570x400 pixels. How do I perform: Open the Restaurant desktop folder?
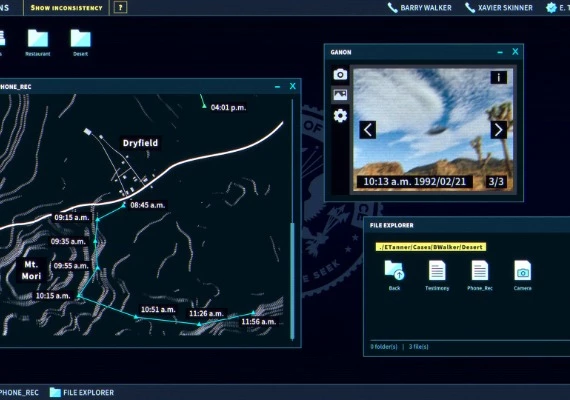(x=38, y=43)
